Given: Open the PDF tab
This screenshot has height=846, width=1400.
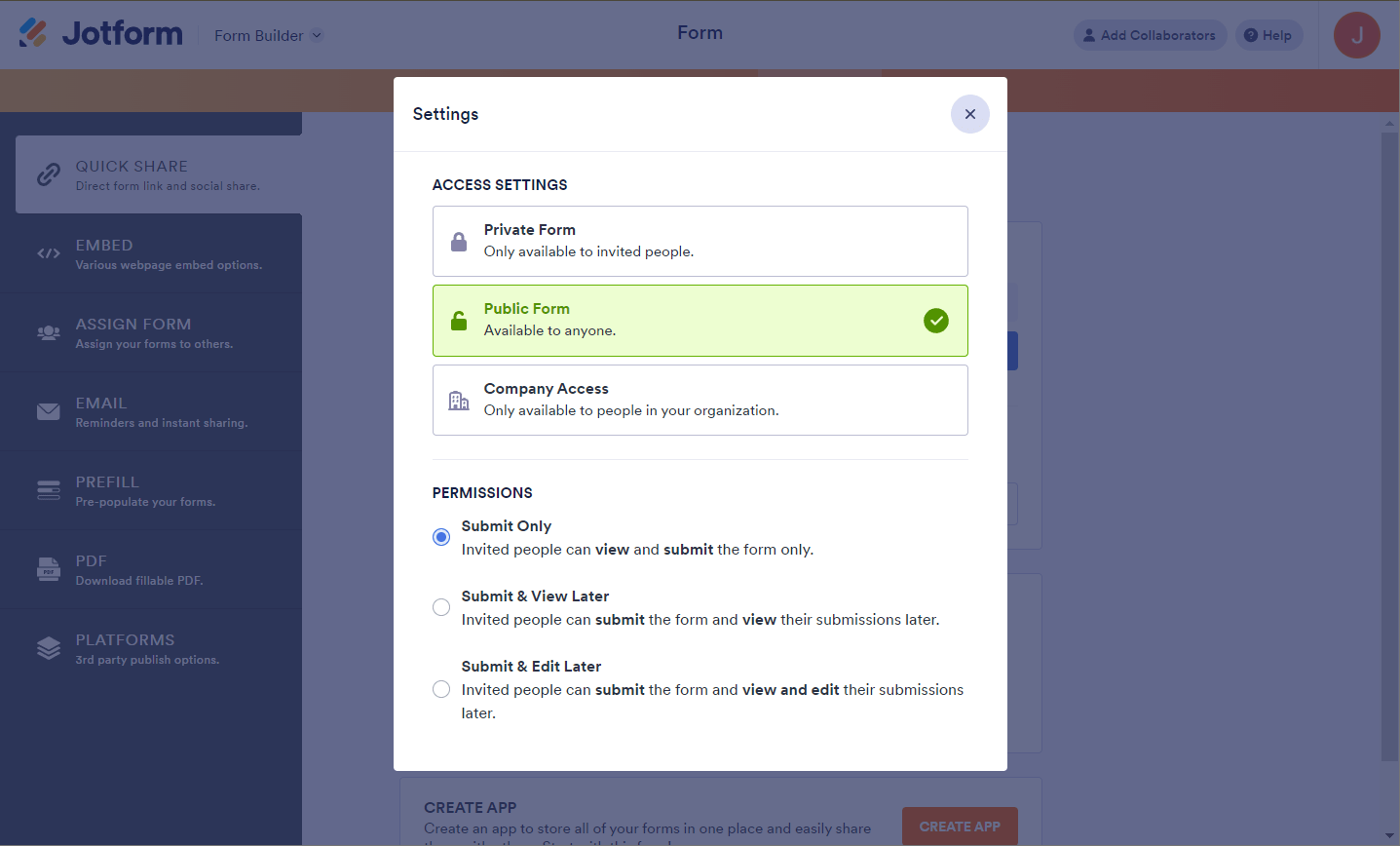Looking at the screenshot, I should (151, 569).
